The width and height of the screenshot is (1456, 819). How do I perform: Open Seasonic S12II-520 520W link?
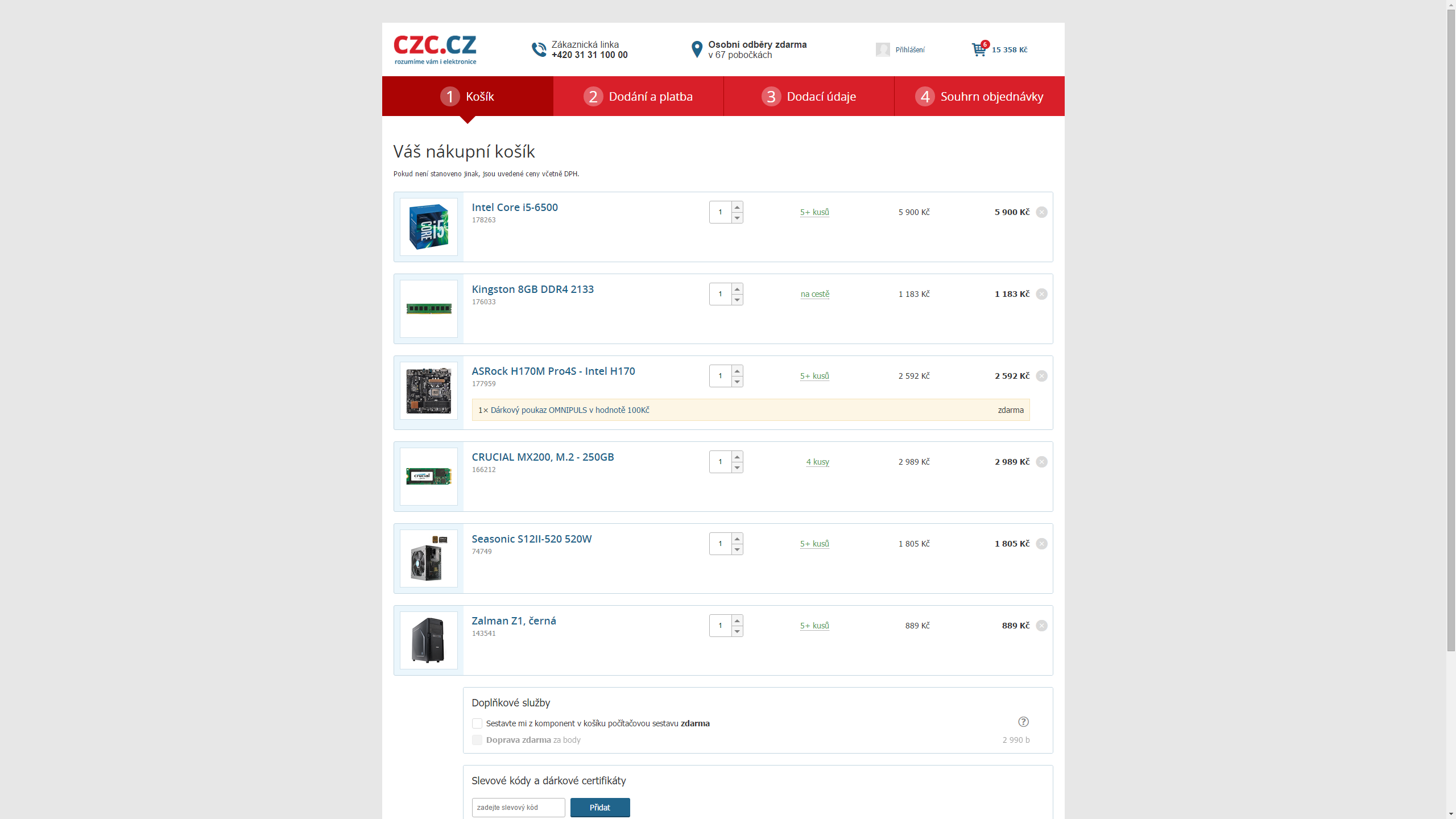tap(532, 539)
